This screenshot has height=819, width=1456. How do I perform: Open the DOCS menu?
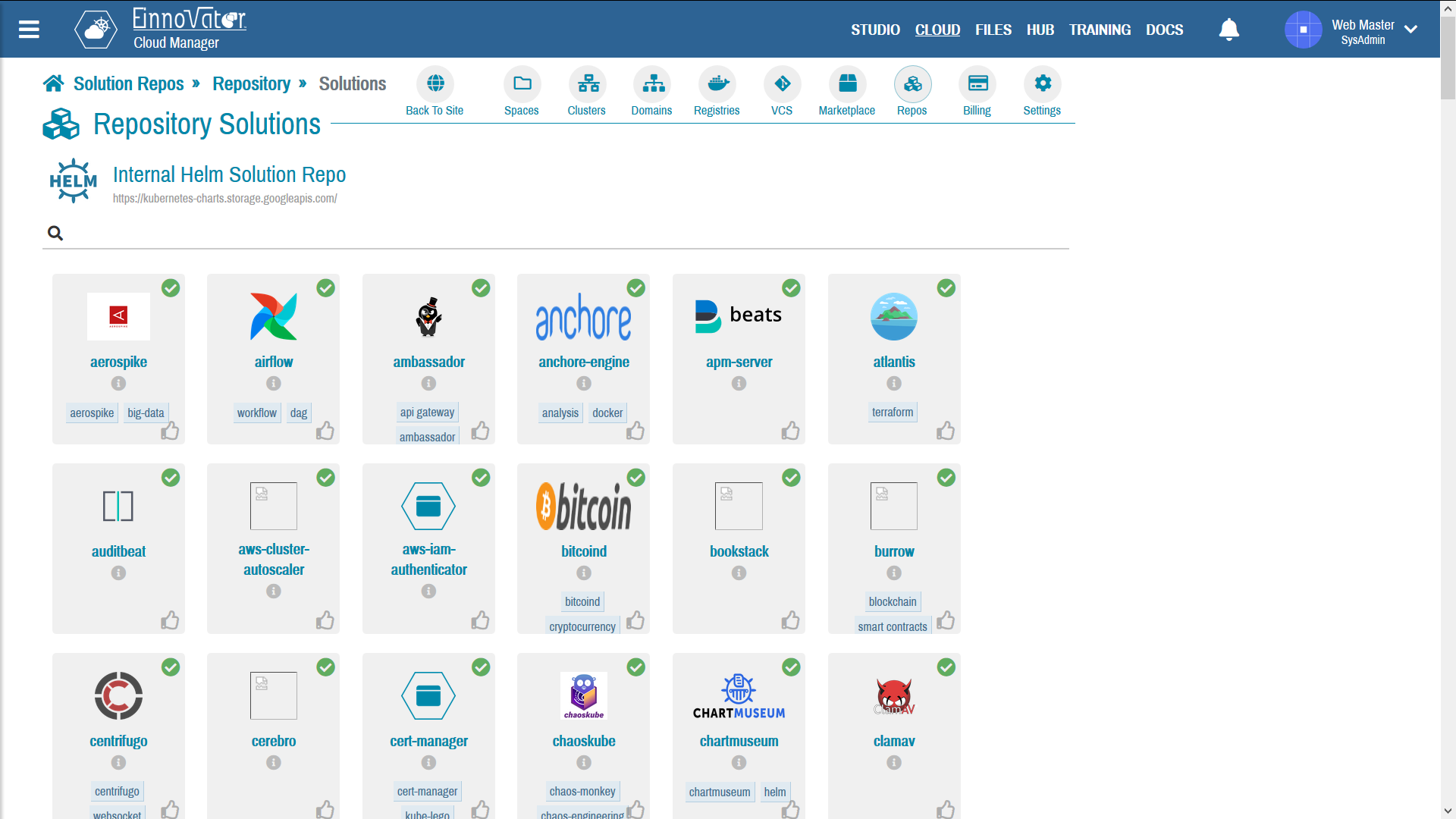1164,30
